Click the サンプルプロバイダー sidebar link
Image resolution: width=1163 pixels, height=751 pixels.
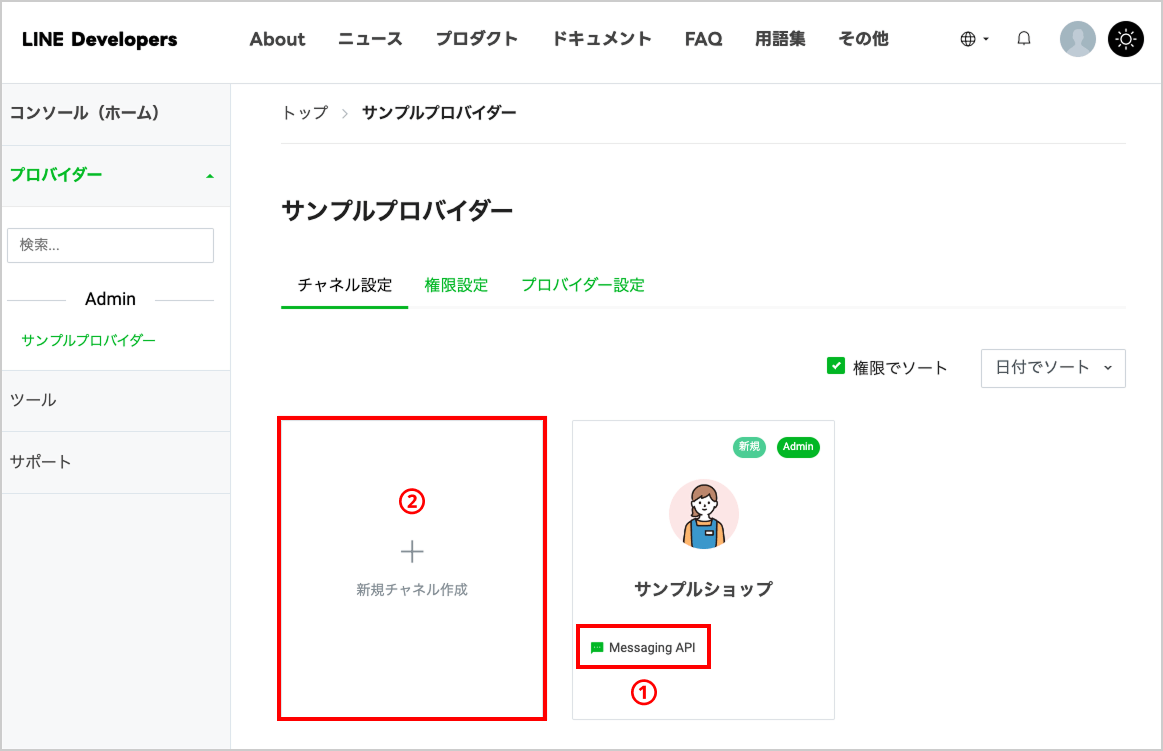point(88,340)
